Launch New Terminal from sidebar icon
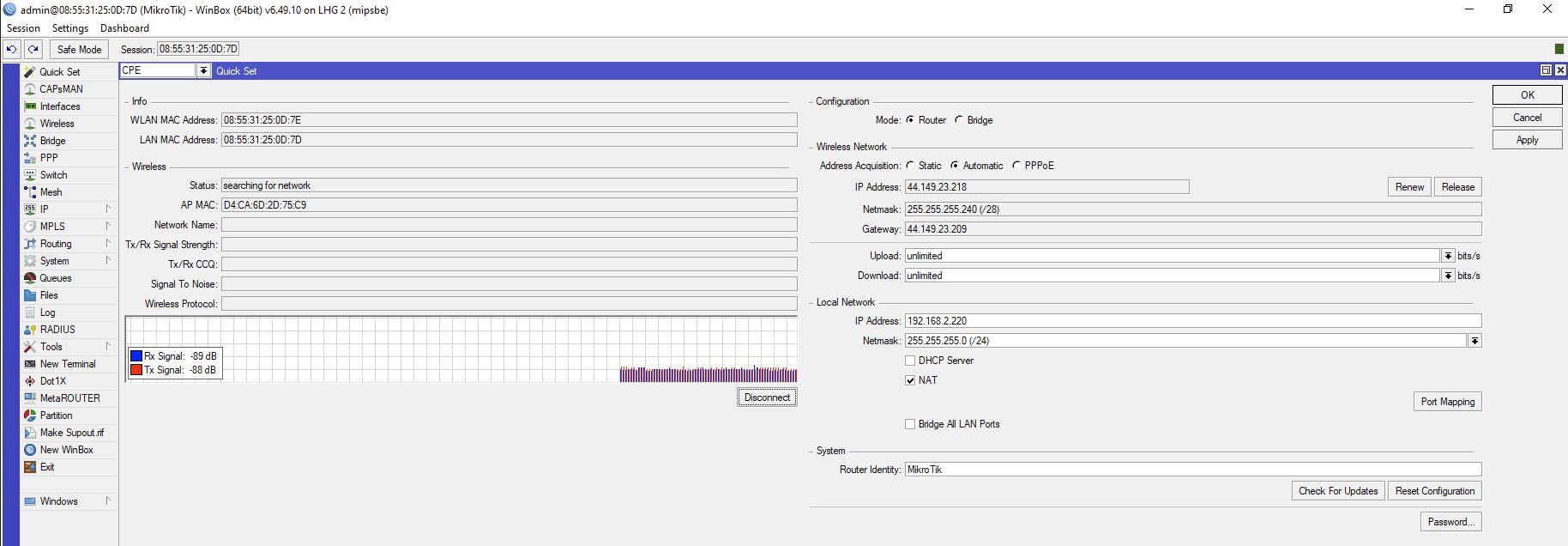The width and height of the screenshot is (1568, 546). pyautogui.click(x=30, y=364)
